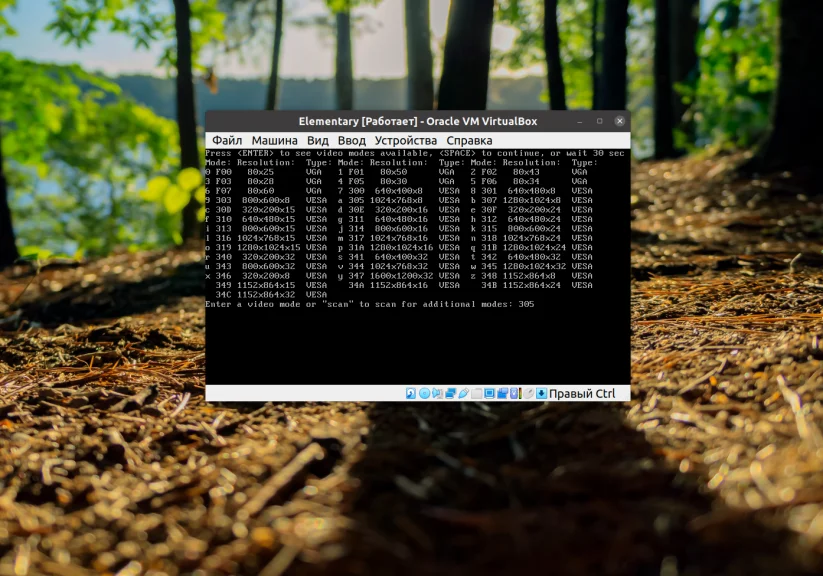The height and width of the screenshot is (576, 823).
Task: Click the video recording icon in status bar
Action: tap(502, 393)
